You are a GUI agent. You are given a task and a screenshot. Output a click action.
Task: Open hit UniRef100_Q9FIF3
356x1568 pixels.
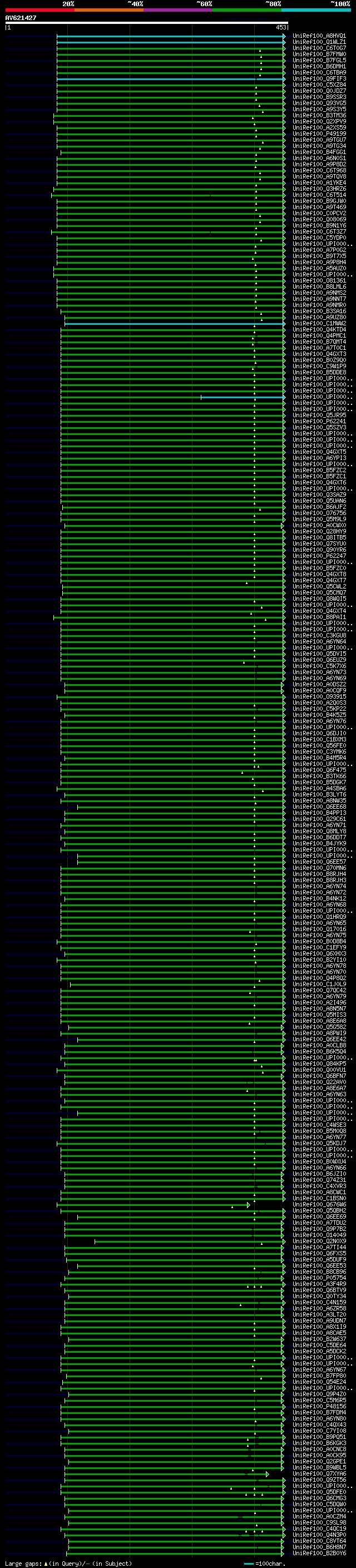coord(319,78)
